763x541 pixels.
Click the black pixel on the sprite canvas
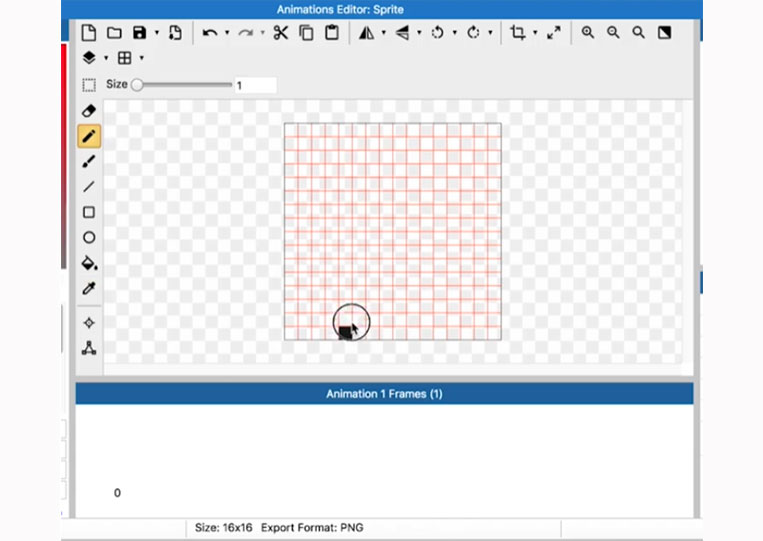(345, 333)
